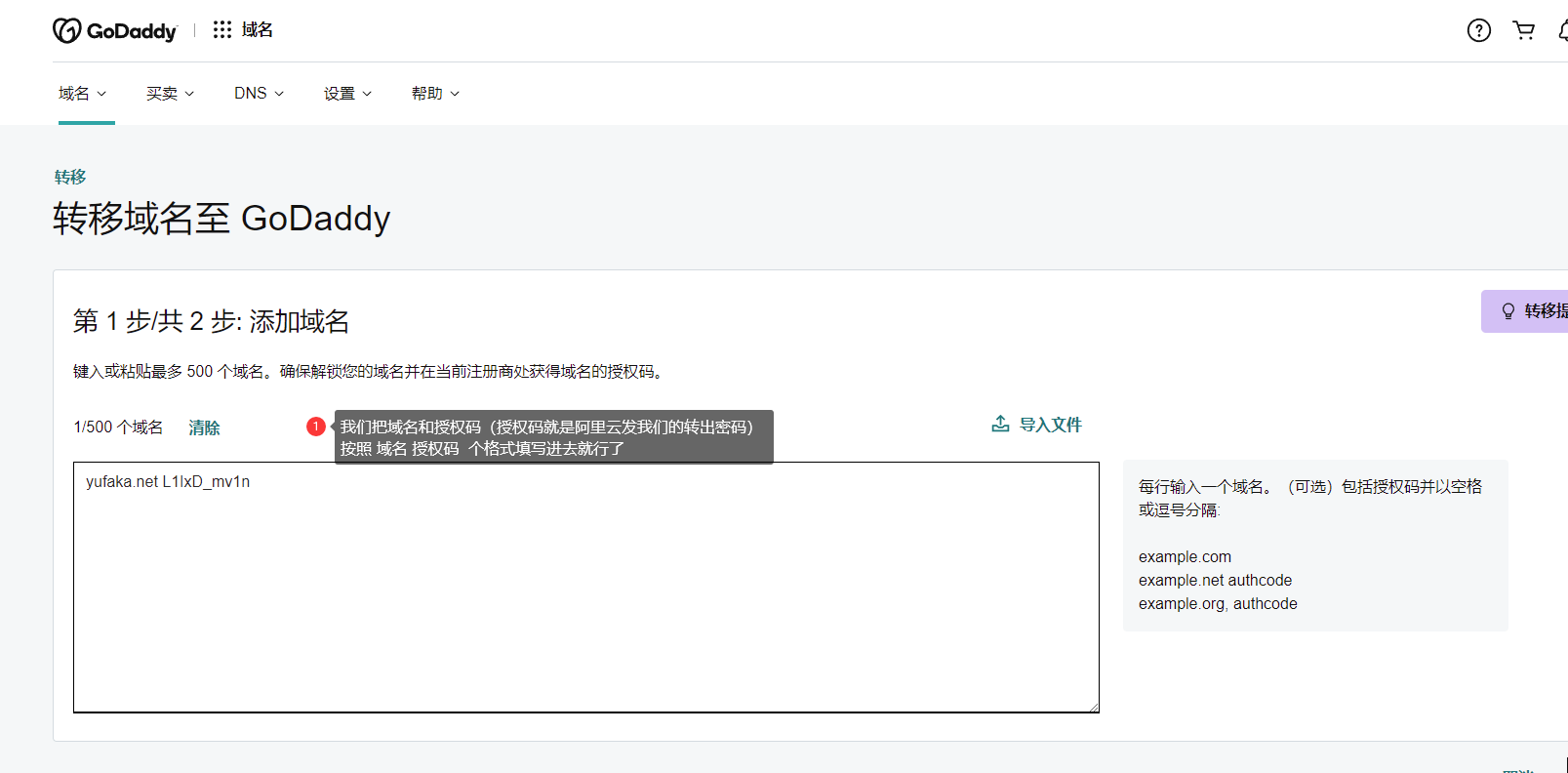The height and width of the screenshot is (773, 1568).
Task: Click the lightbulb icon on the 转移 tips button
Action: tap(1508, 311)
